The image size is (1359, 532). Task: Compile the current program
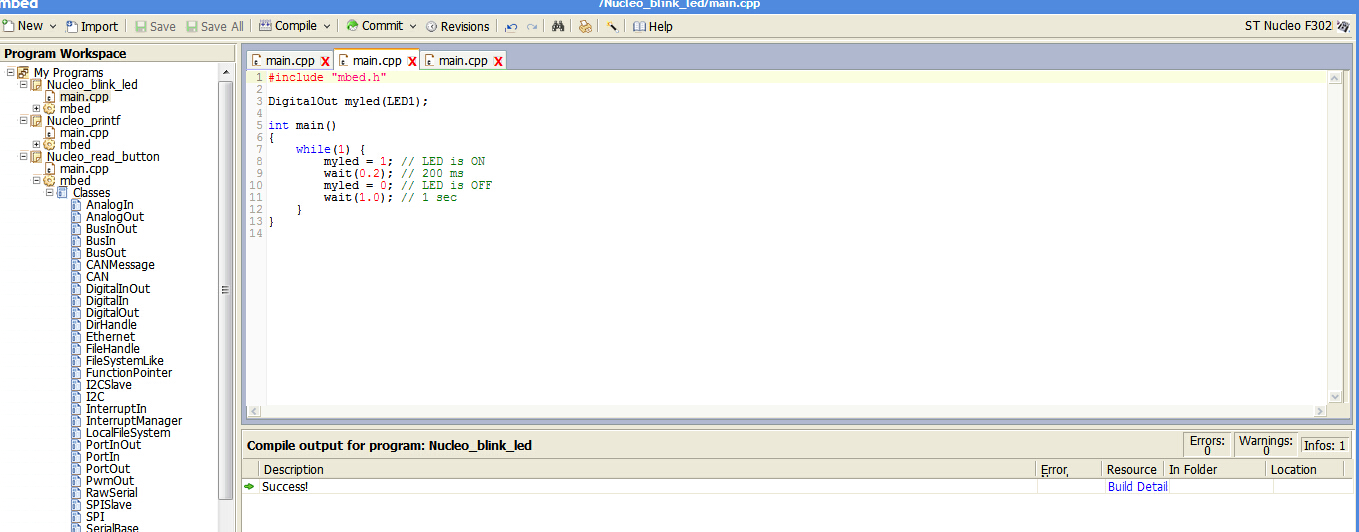click(288, 26)
